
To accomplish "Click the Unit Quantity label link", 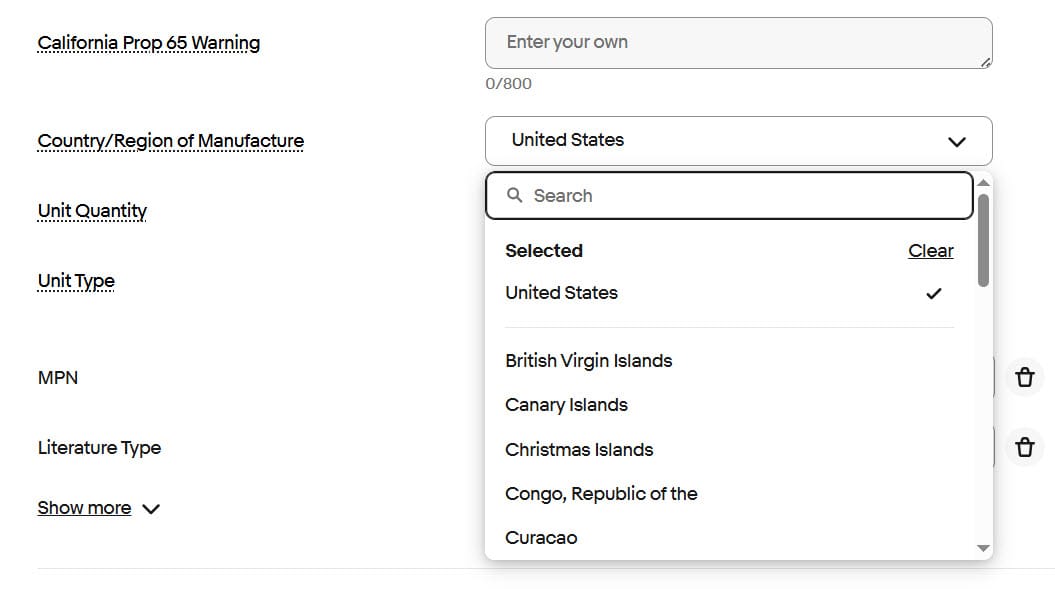I will click(92, 211).
